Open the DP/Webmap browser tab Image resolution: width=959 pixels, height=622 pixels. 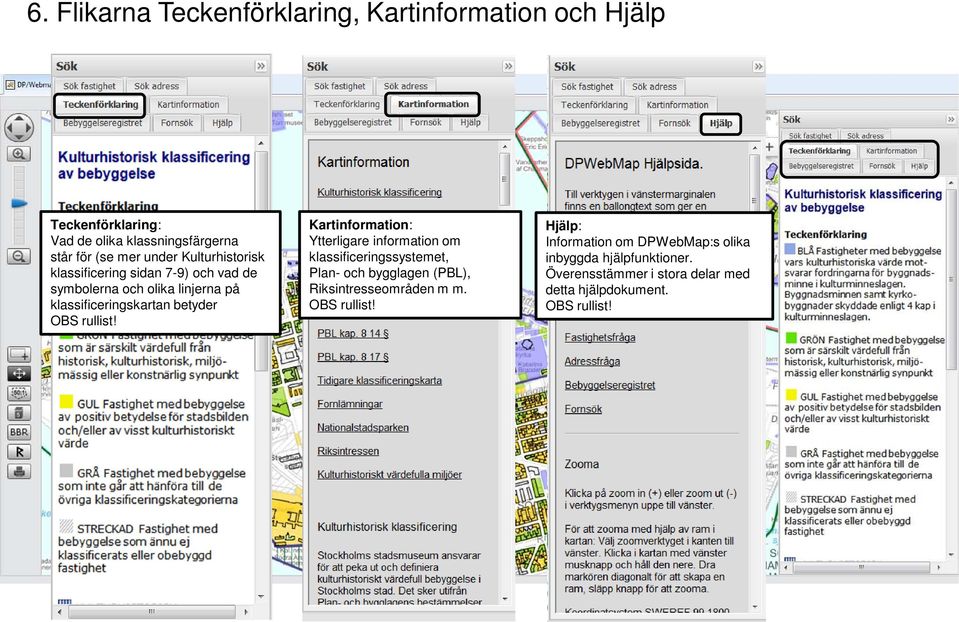28,84
